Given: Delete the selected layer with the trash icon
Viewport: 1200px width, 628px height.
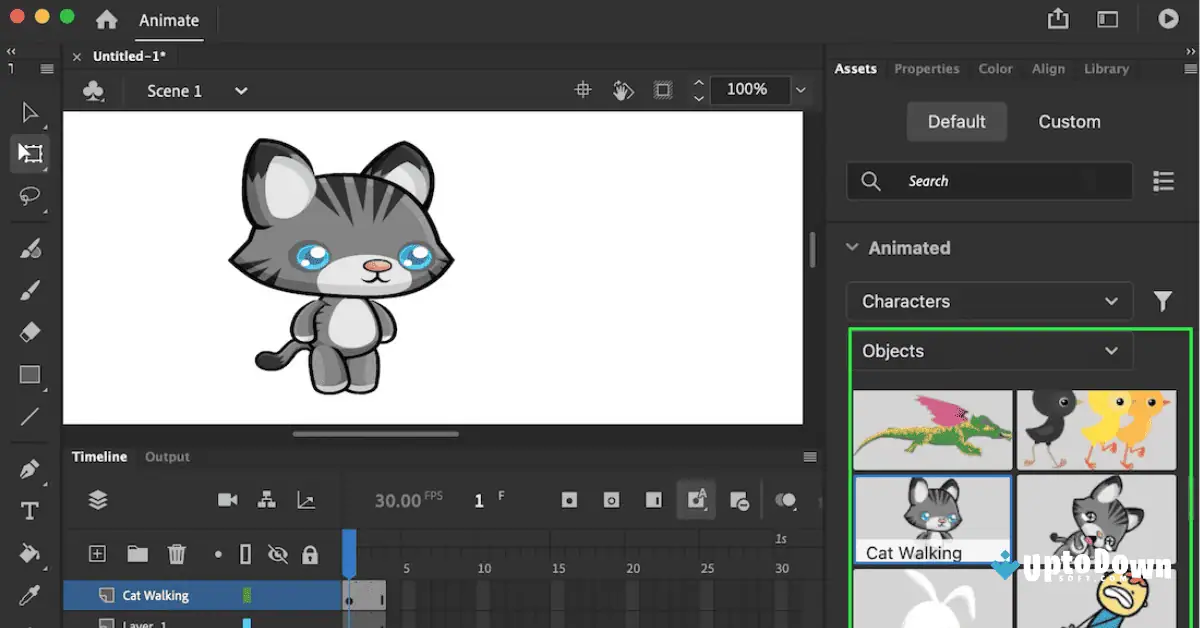Looking at the screenshot, I should pyautogui.click(x=177, y=553).
